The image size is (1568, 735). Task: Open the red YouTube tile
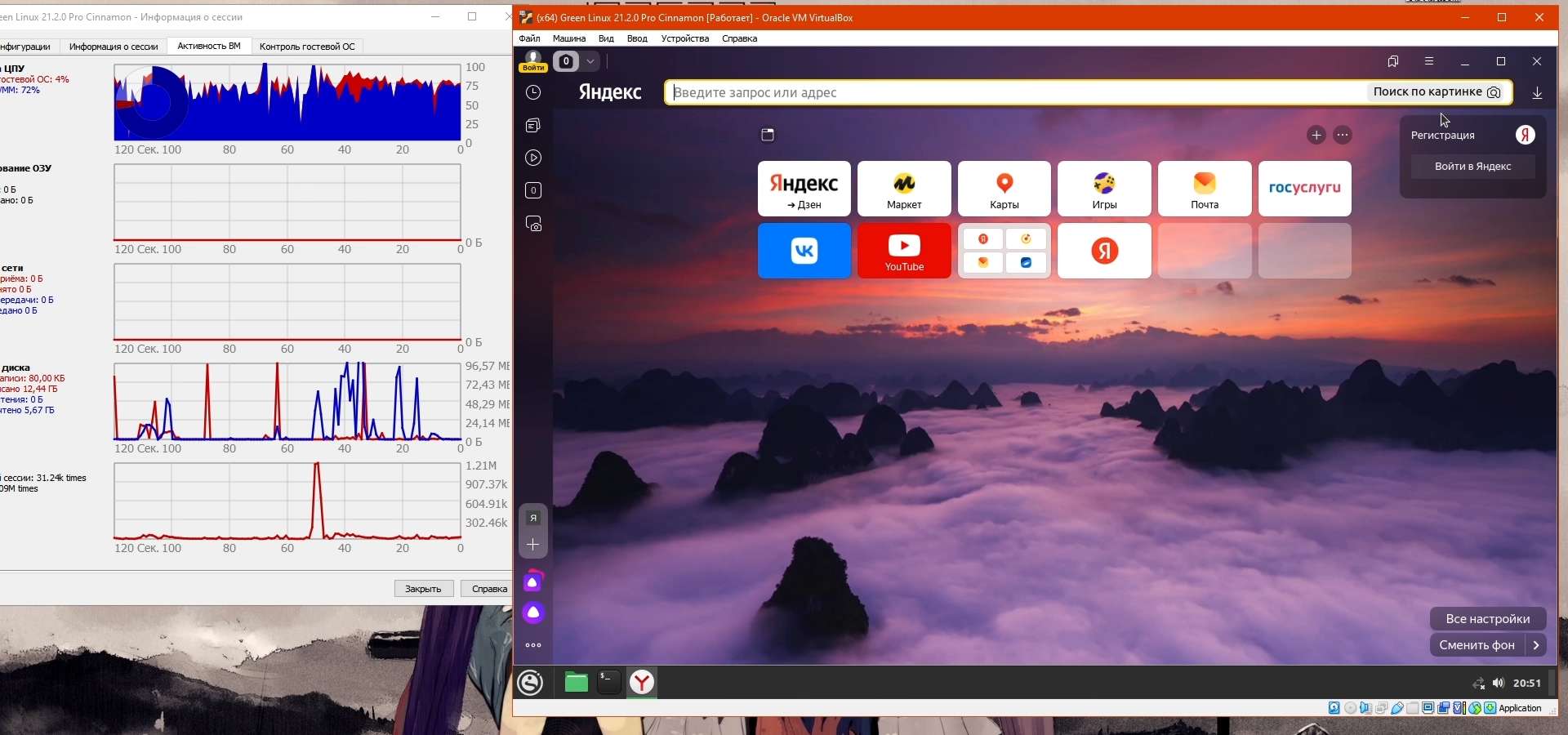(x=904, y=251)
